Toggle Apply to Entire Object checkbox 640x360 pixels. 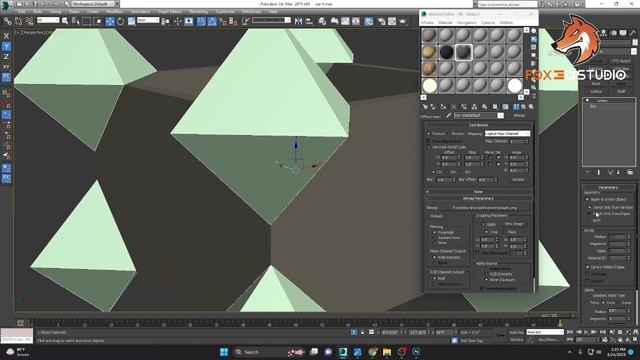(587, 199)
